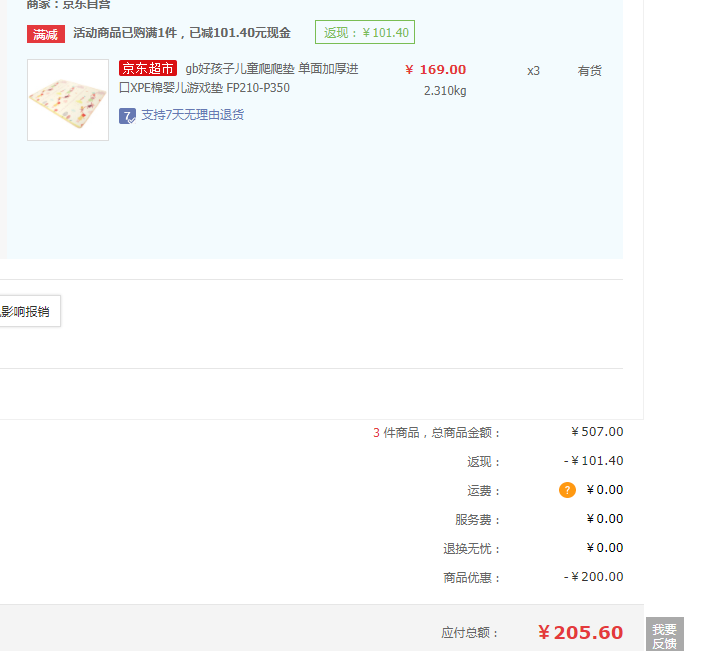The height and width of the screenshot is (651, 704).
Task: Click the 影响报销 button
Action: [30, 311]
